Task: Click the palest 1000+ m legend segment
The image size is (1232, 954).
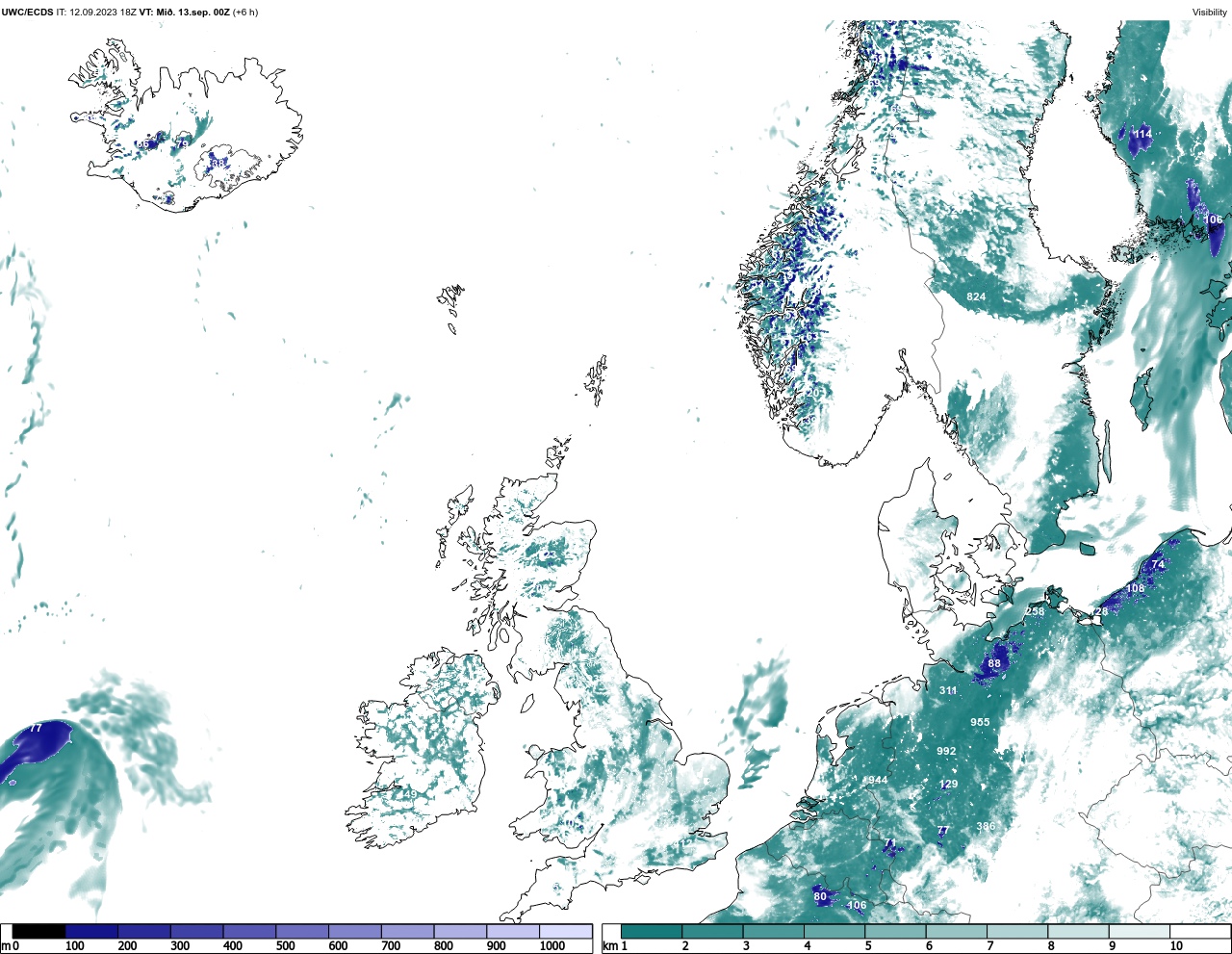Action: pos(566,932)
